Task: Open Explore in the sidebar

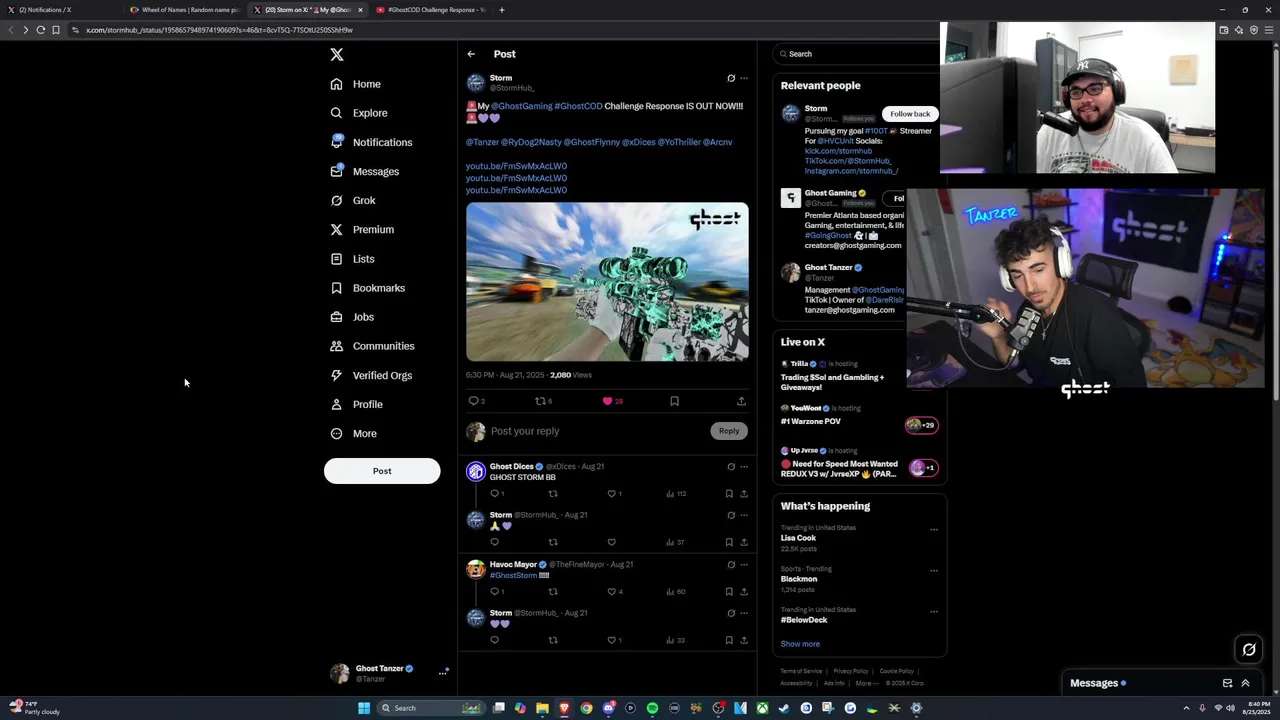Action: (359, 113)
